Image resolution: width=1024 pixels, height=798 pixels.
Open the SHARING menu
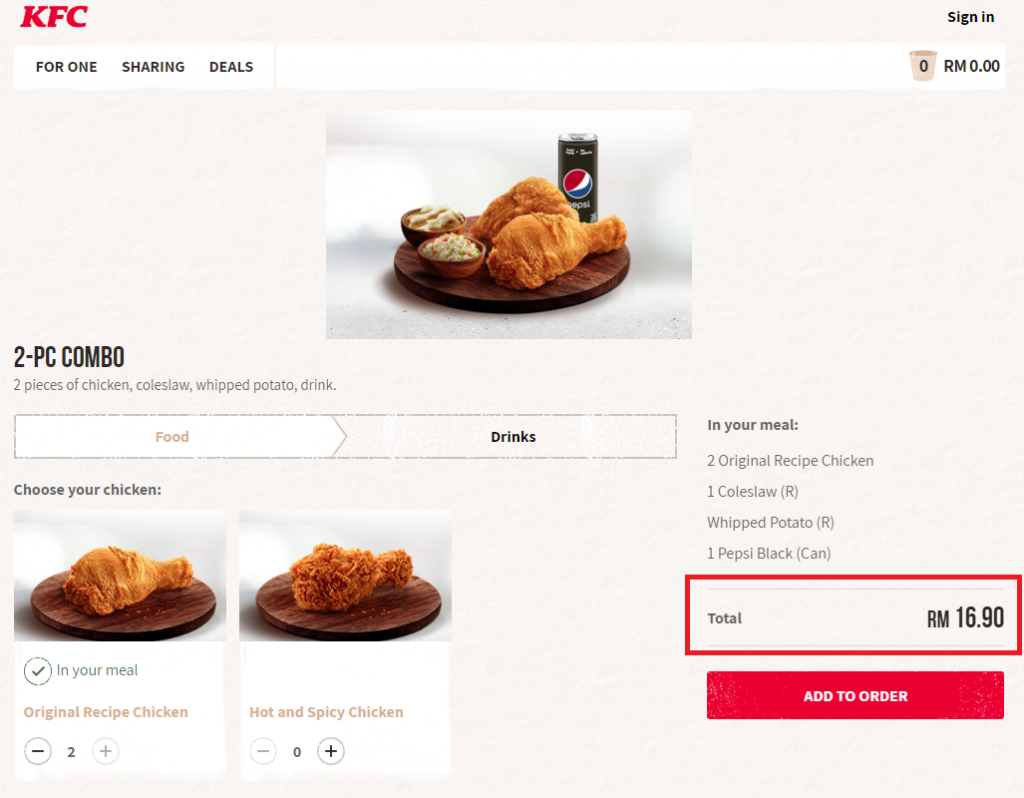pos(153,67)
